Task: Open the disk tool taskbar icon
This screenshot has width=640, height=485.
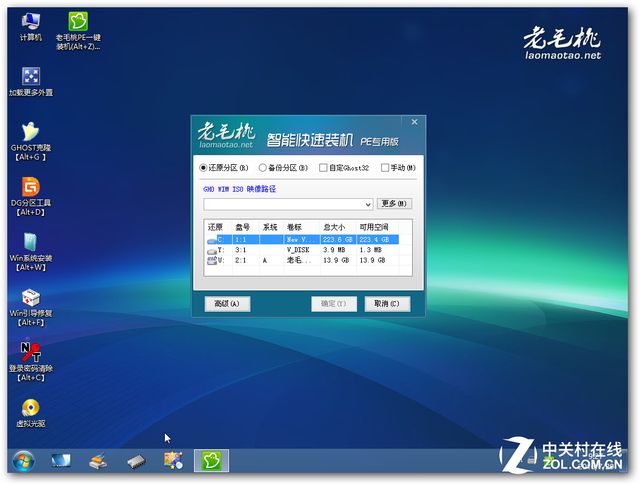Action: click(98, 461)
